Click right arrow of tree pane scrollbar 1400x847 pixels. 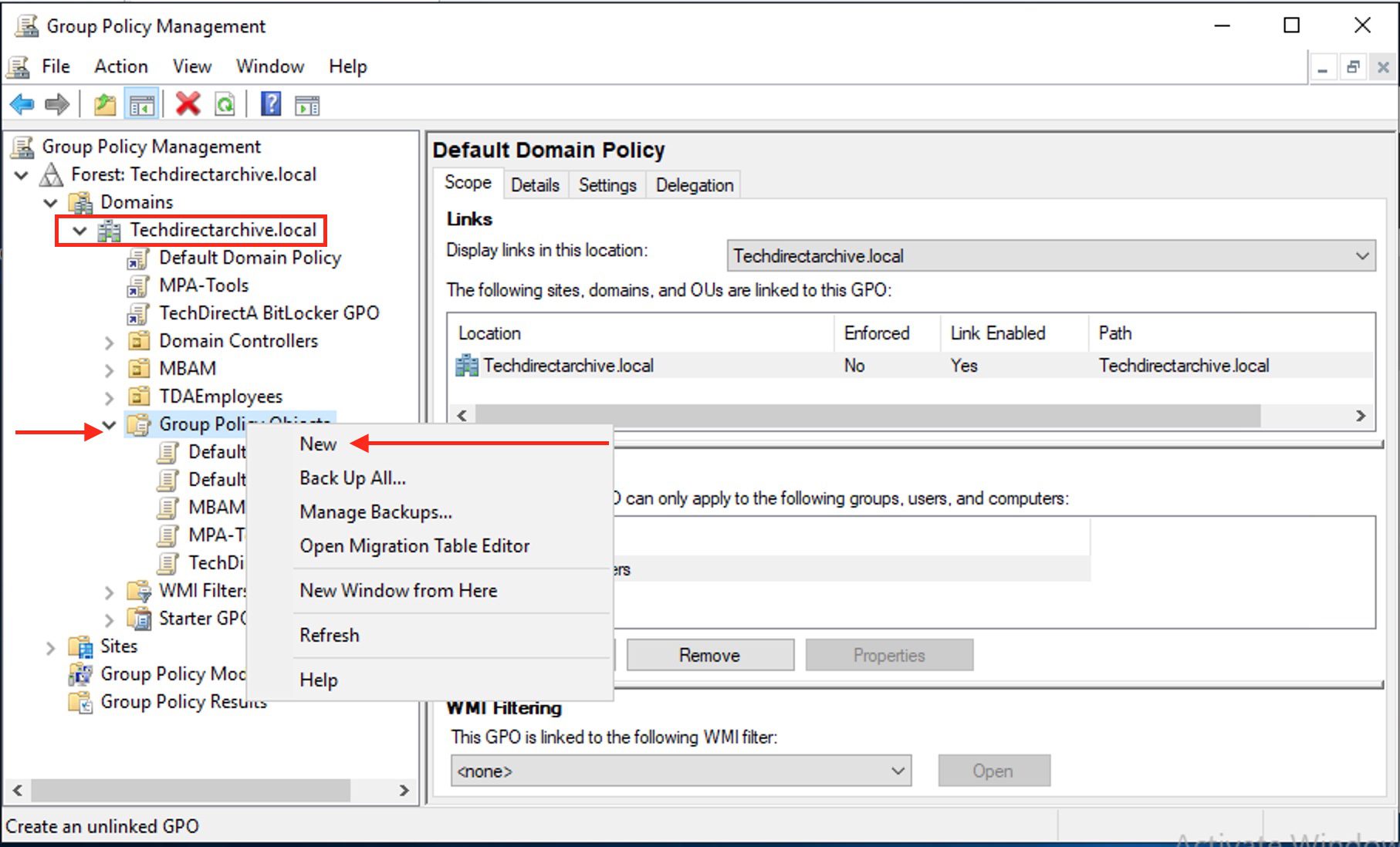[x=404, y=790]
